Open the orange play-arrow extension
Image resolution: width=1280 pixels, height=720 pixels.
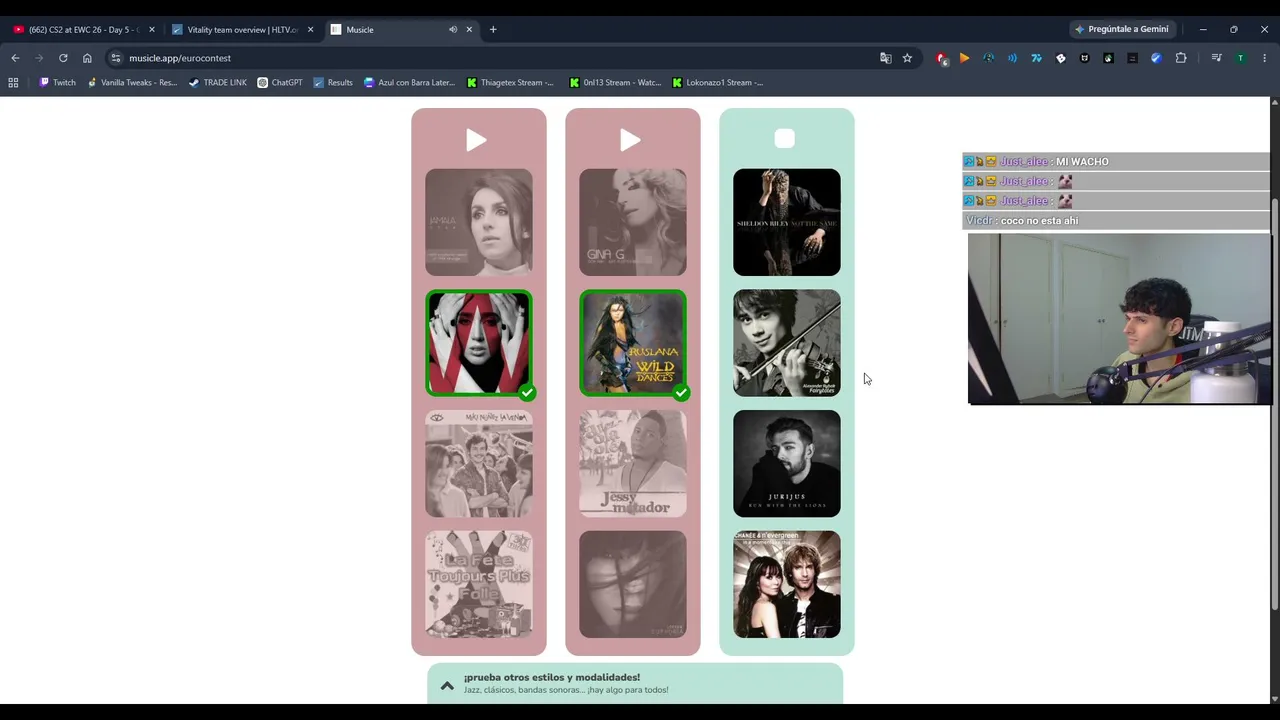(964, 58)
